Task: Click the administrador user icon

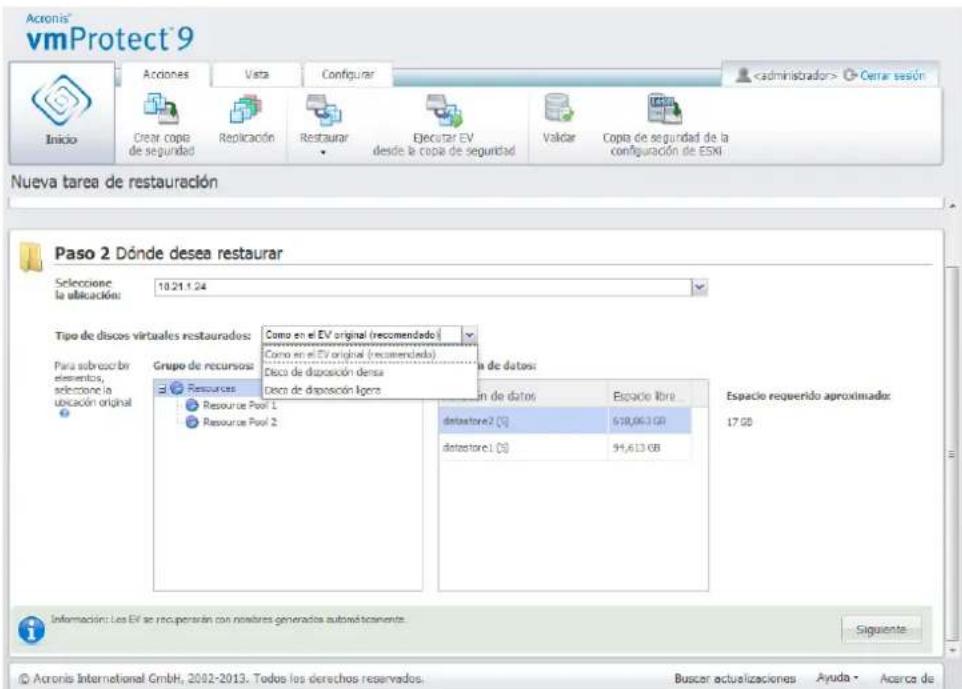Action: [743, 75]
